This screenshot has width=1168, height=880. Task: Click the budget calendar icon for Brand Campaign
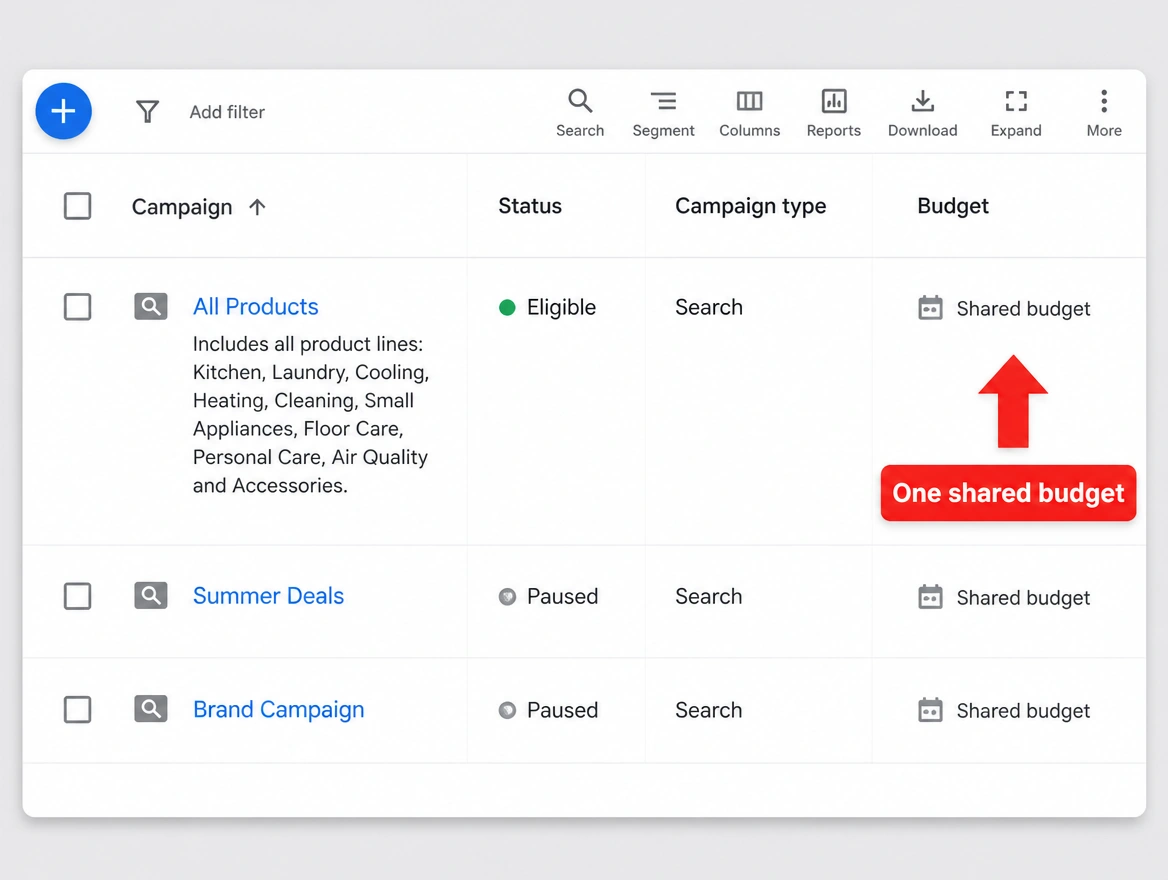point(930,710)
